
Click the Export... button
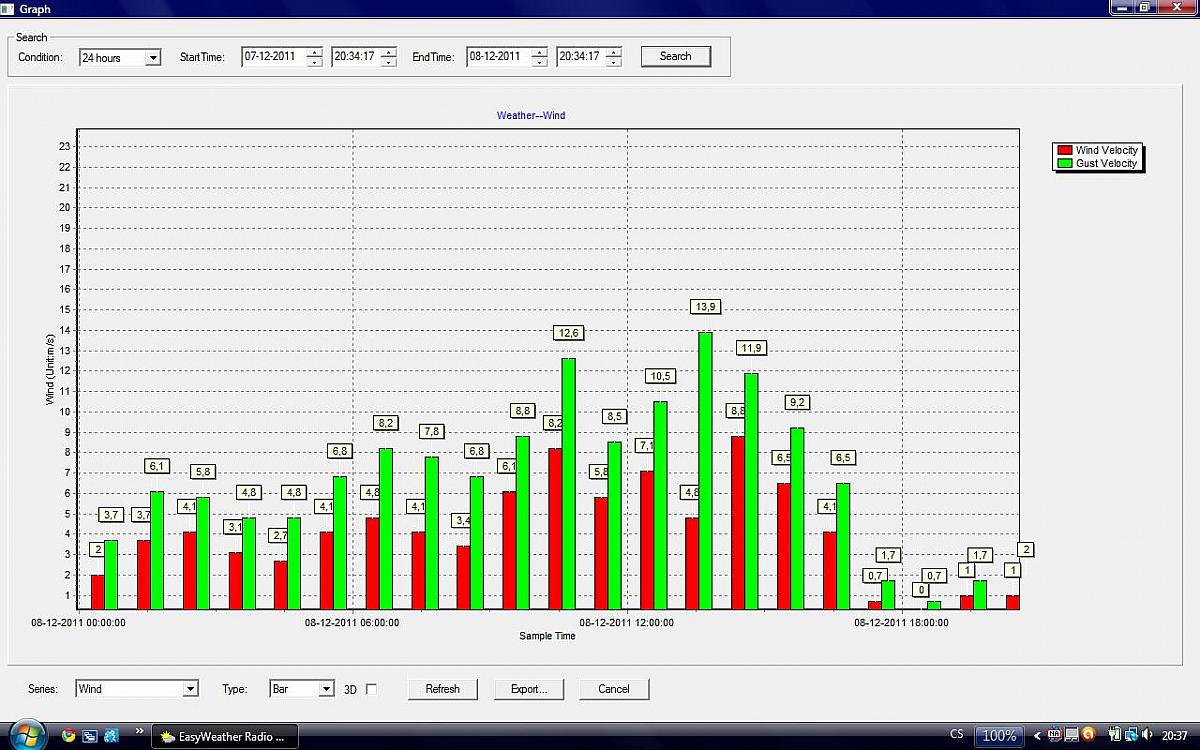click(x=528, y=689)
